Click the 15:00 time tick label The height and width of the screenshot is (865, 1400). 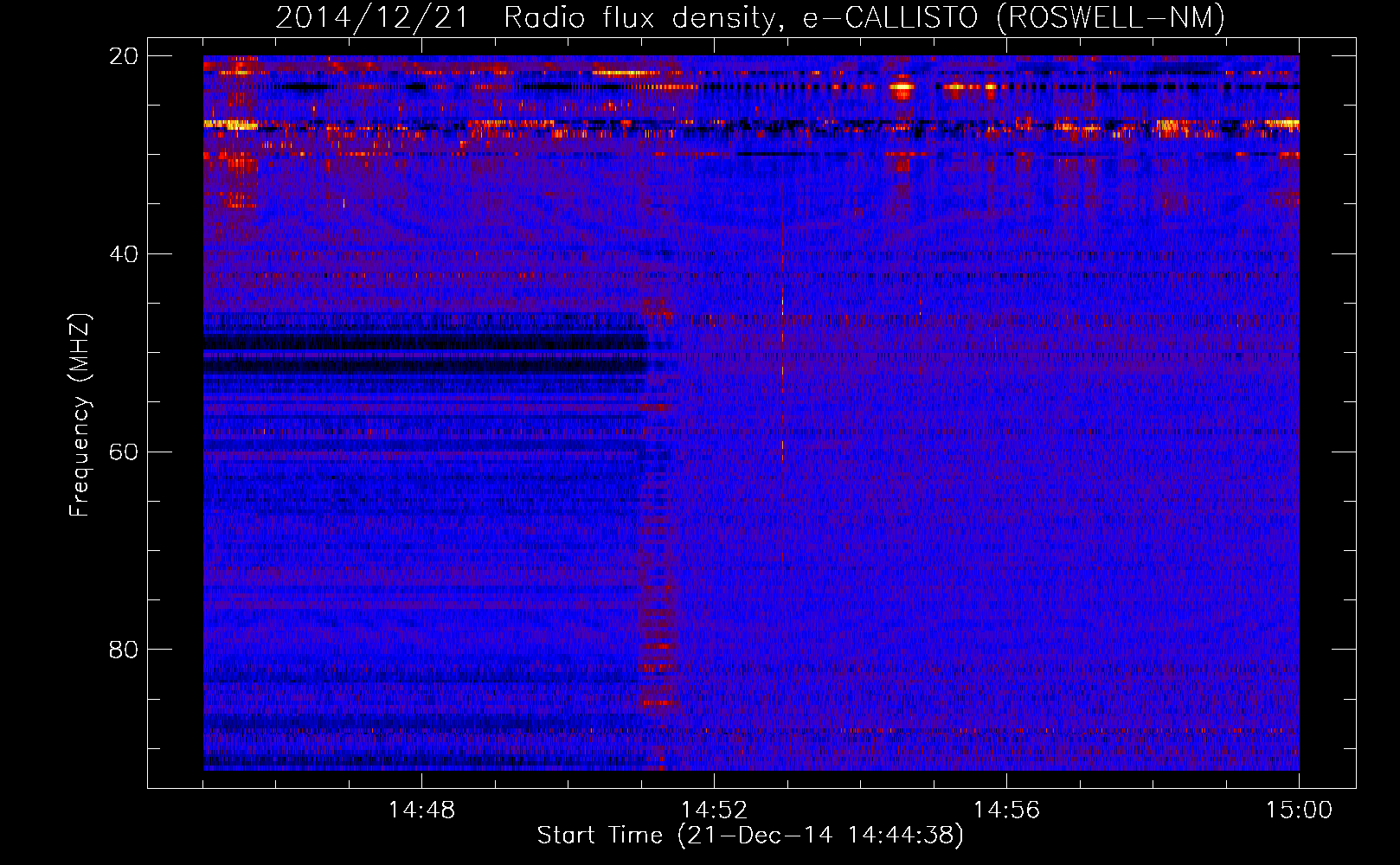[1299, 810]
